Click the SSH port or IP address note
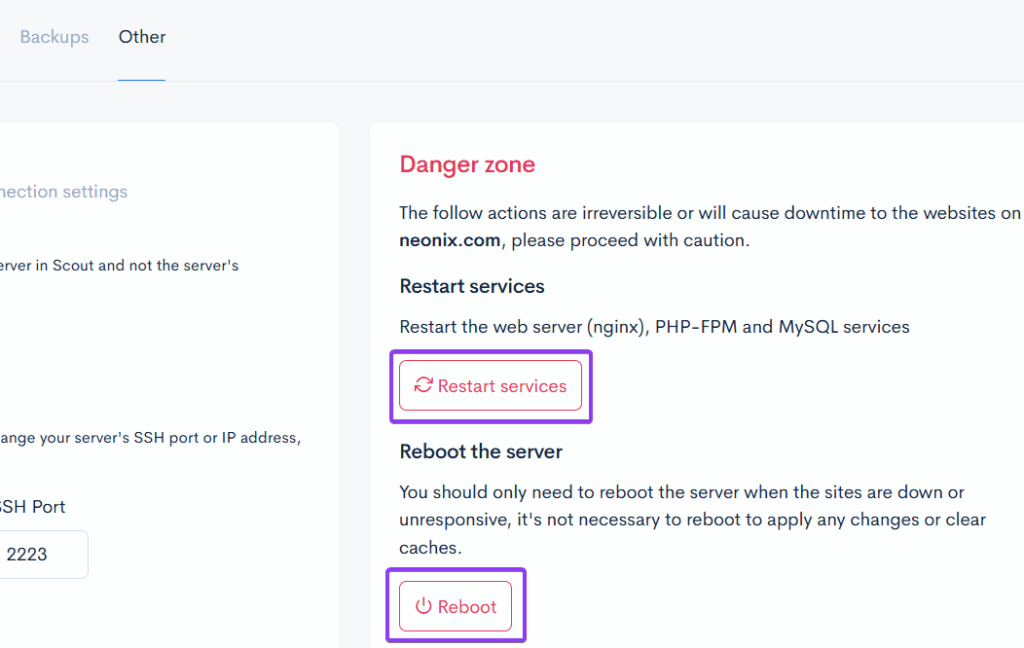Image resolution: width=1024 pixels, height=648 pixels. tap(150, 438)
